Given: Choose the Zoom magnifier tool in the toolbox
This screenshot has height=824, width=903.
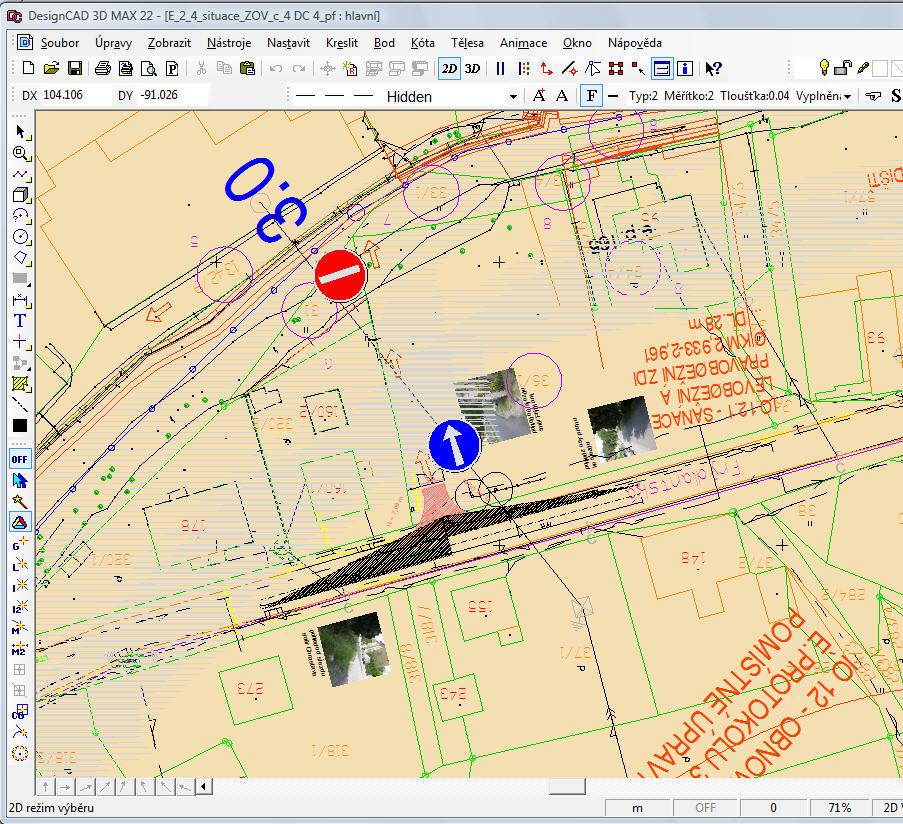Looking at the screenshot, I should pos(21,153).
